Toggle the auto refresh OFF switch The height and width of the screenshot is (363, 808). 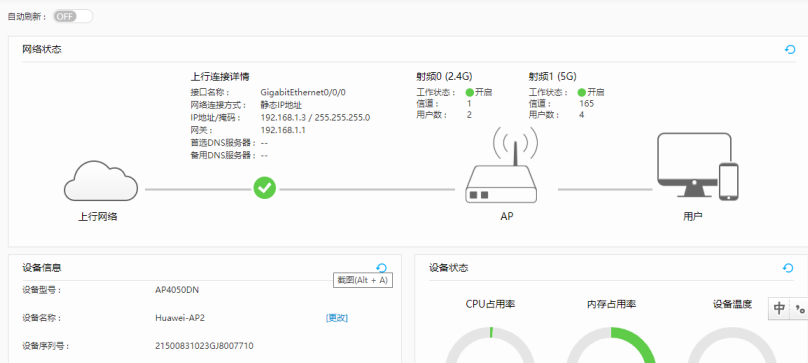coord(73,16)
